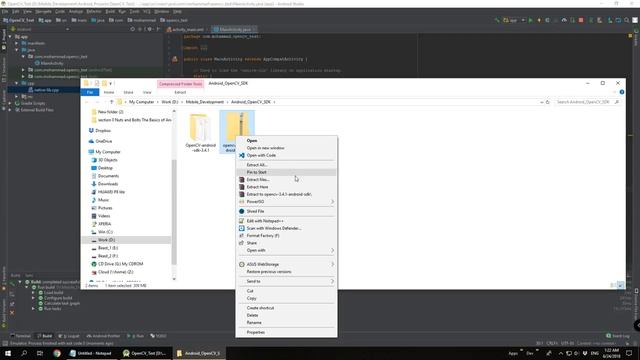This screenshot has width=640, height=360.
Task: Click Mobile_Development in the address breadcrumb
Action: (x=205, y=102)
